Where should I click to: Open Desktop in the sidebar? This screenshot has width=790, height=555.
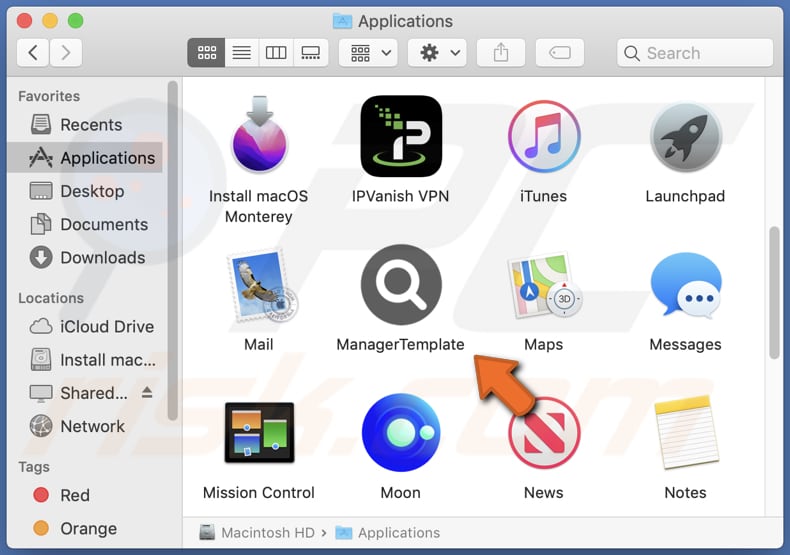[85, 191]
